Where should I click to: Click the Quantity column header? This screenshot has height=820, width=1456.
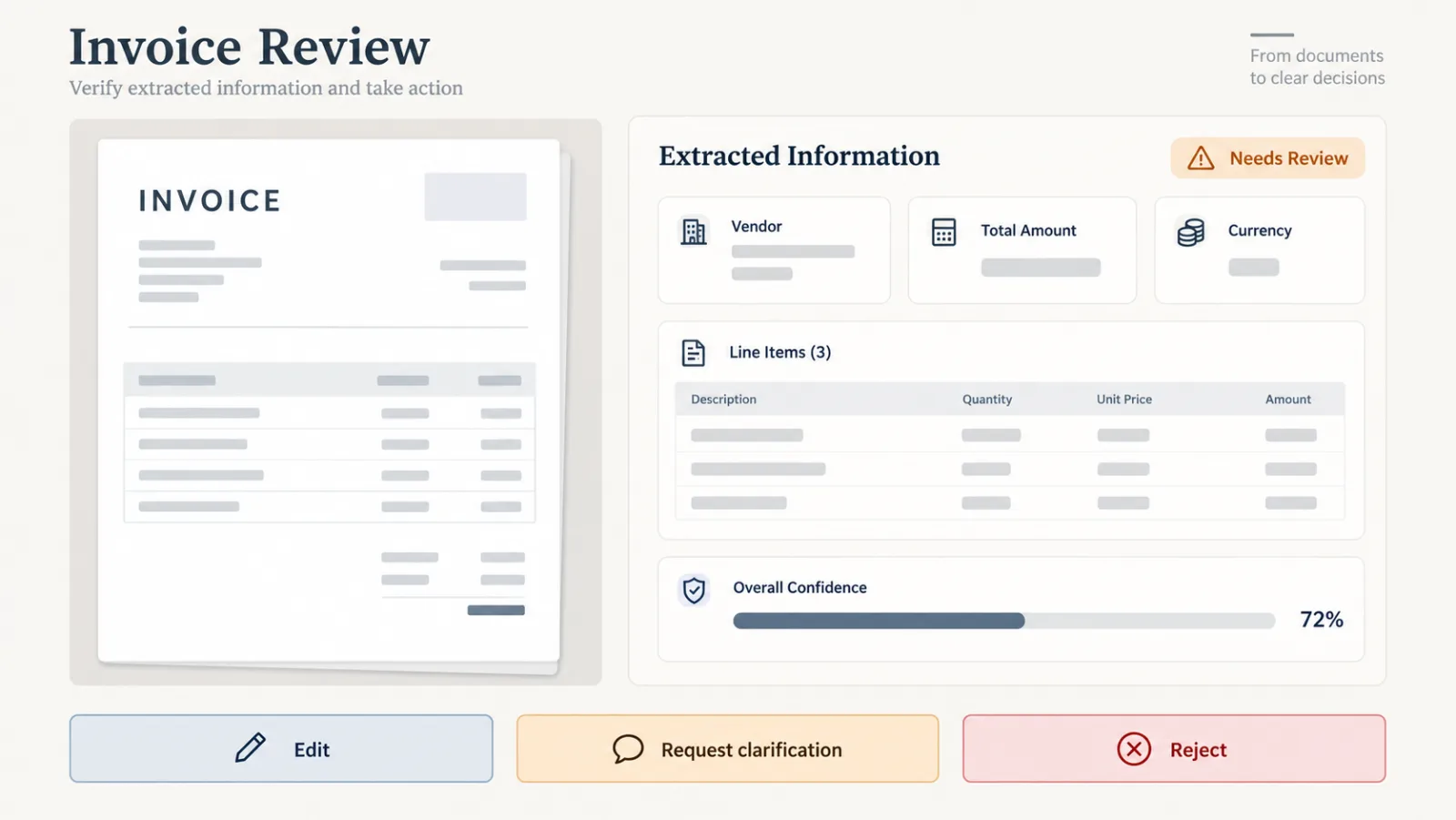[x=987, y=400]
